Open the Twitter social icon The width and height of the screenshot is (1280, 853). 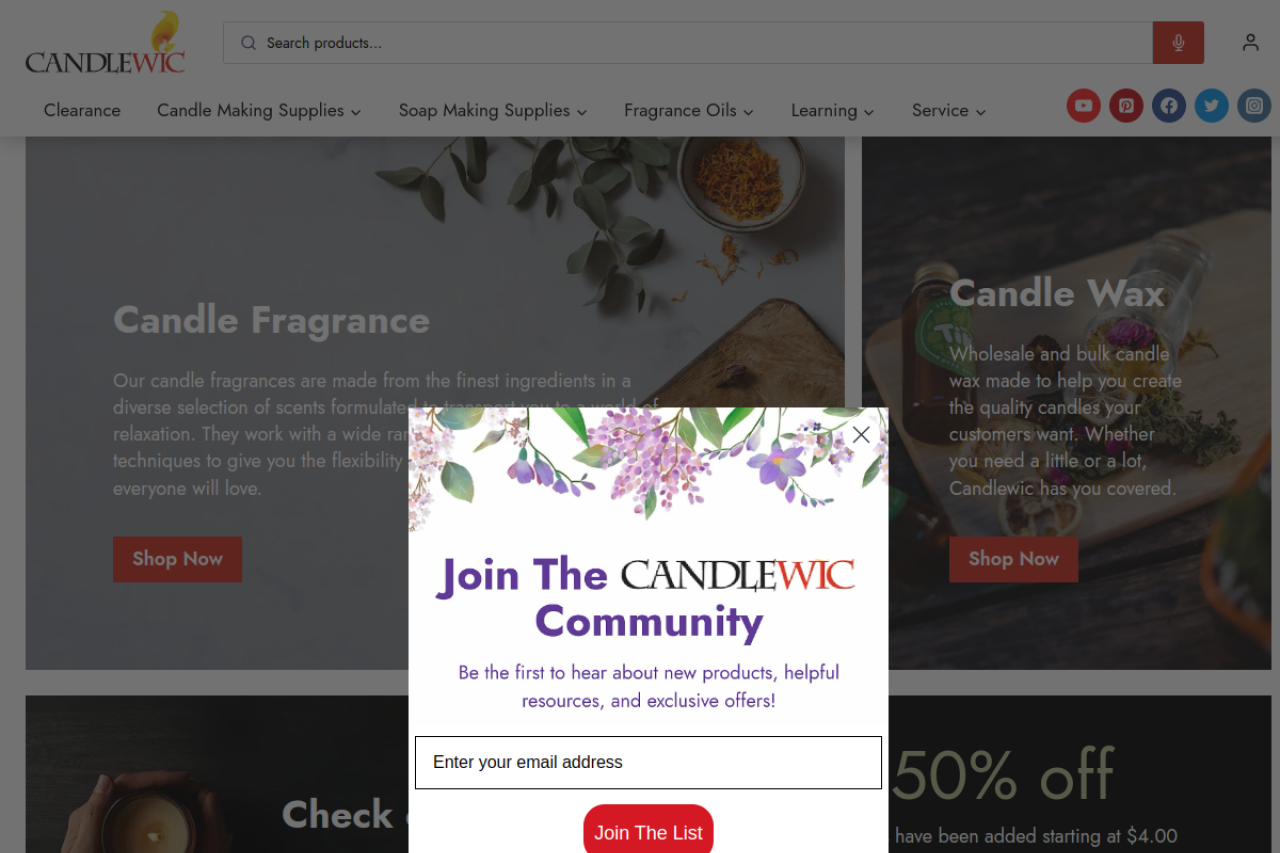pyautogui.click(x=1212, y=106)
